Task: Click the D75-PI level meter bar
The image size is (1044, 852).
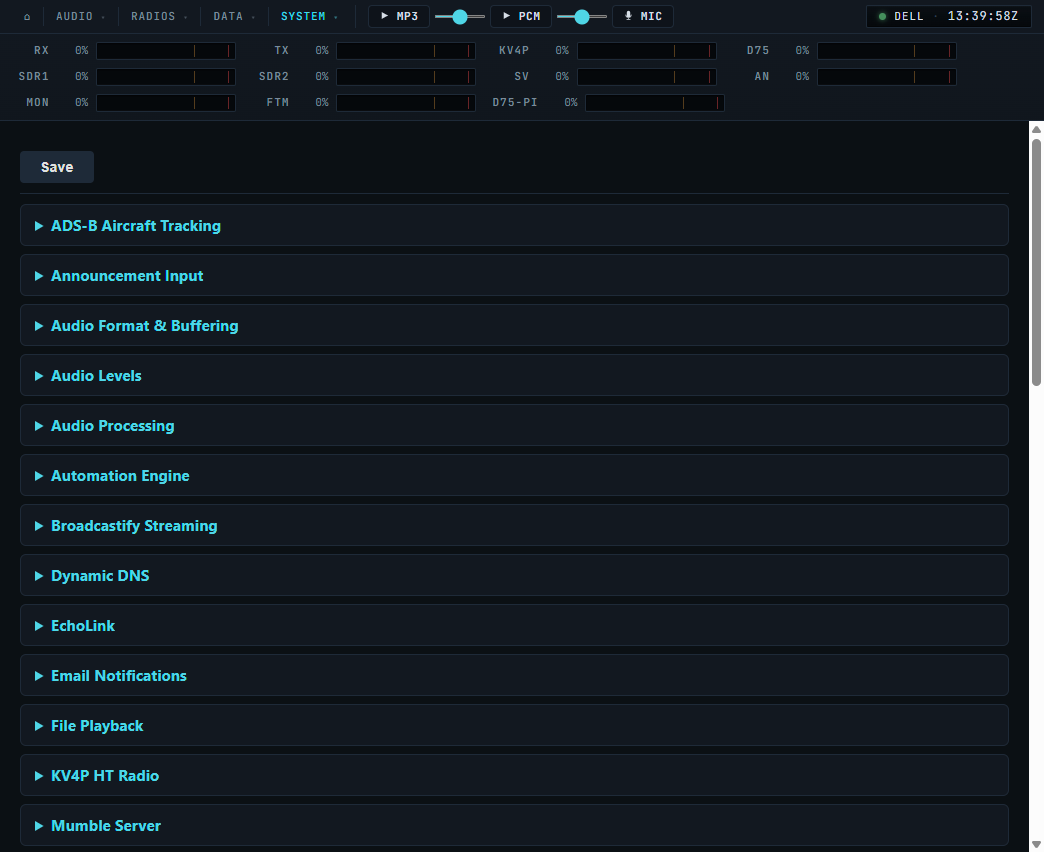Action: pyautogui.click(x=654, y=103)
